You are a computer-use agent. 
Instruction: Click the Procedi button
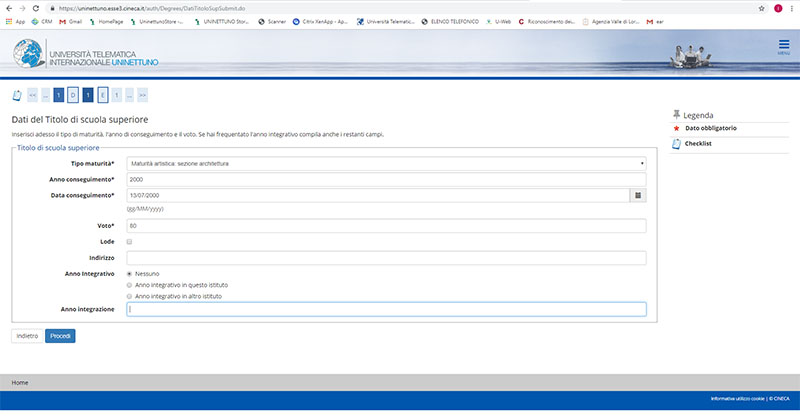(60, 336)
